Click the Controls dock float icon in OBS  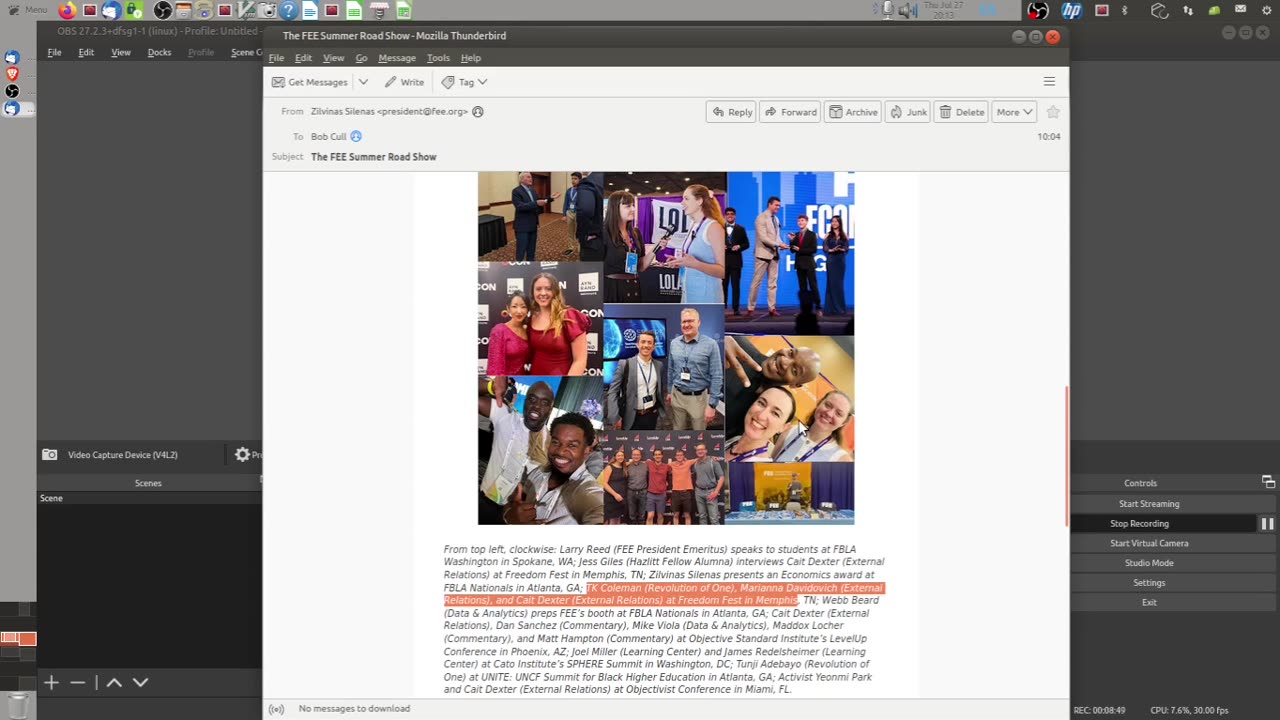coord(1268,482)
